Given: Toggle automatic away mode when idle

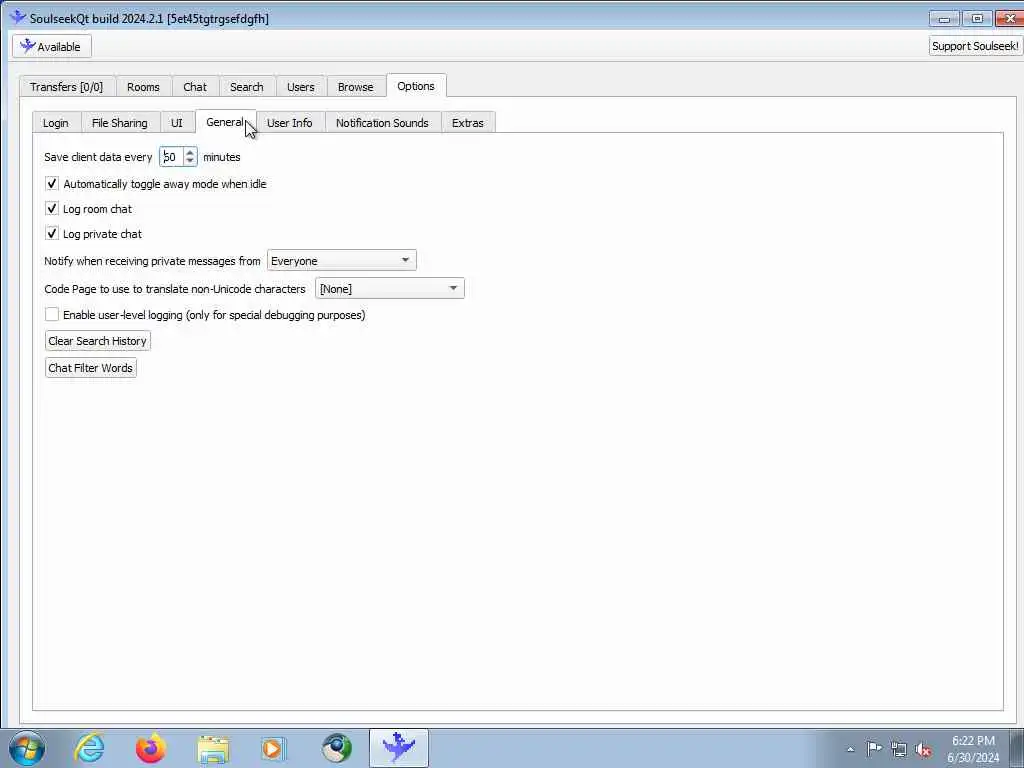Looking at the screenshot, I should point(52,184).
